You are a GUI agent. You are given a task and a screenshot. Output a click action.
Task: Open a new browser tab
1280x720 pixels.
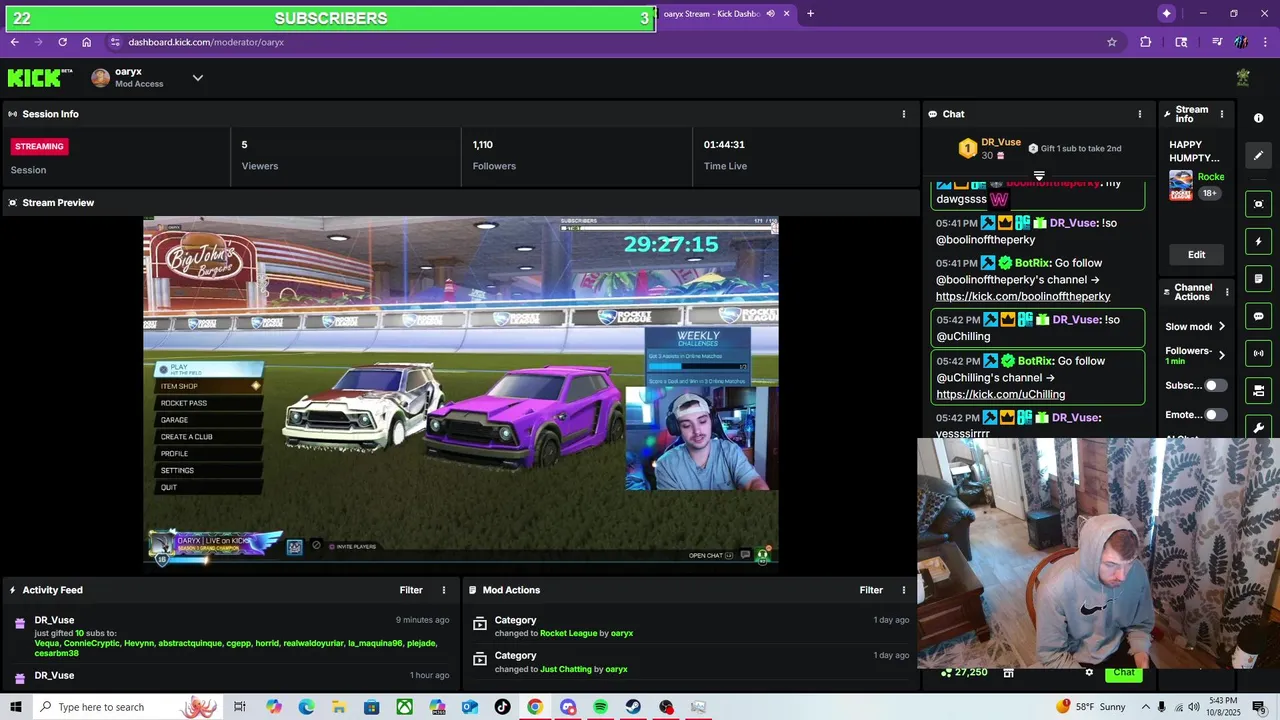[810, 14]
